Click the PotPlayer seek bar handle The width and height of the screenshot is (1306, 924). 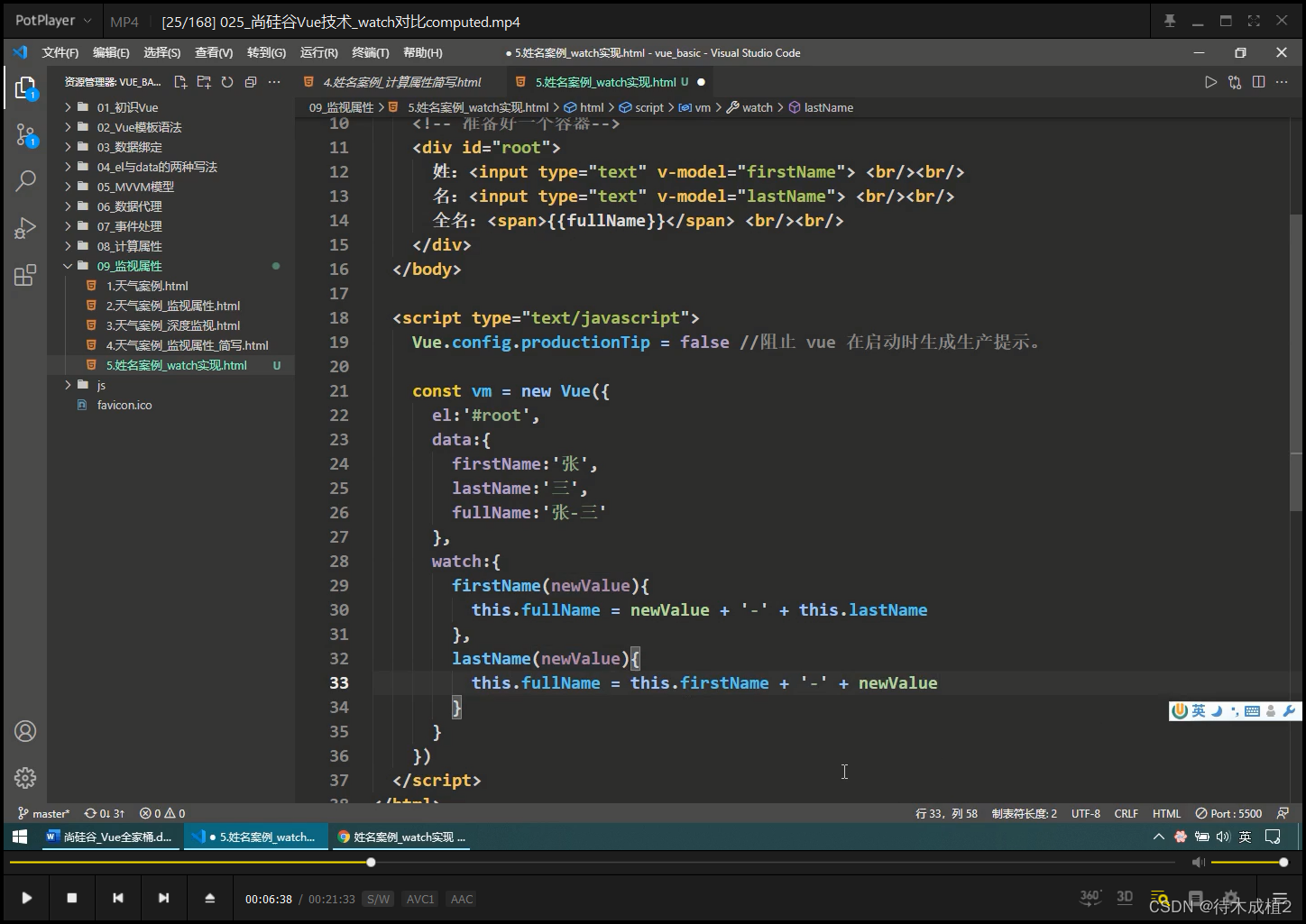371,863
